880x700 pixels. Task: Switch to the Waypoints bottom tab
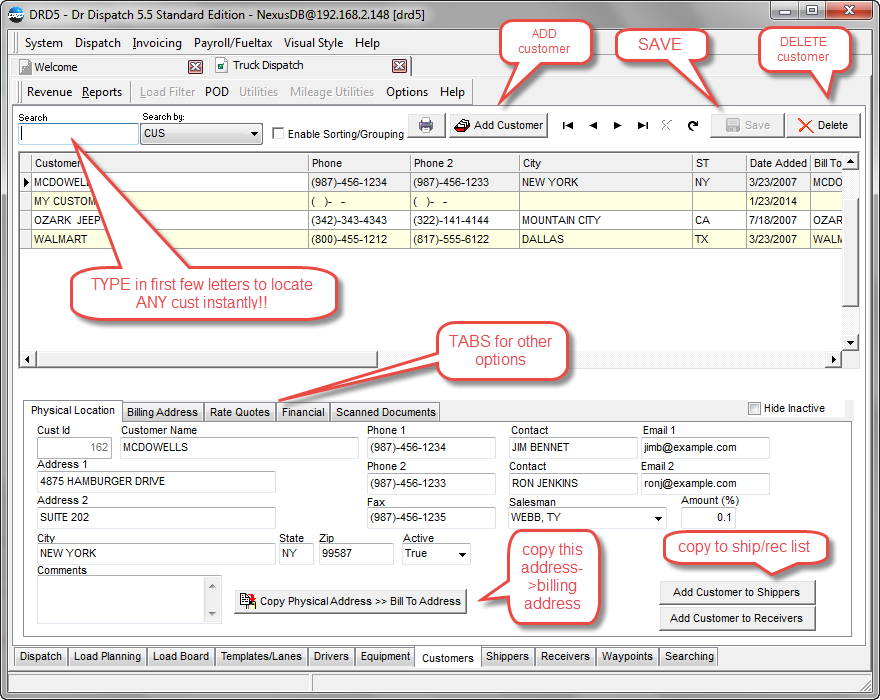pyautogui.click(x=627, y=656)
